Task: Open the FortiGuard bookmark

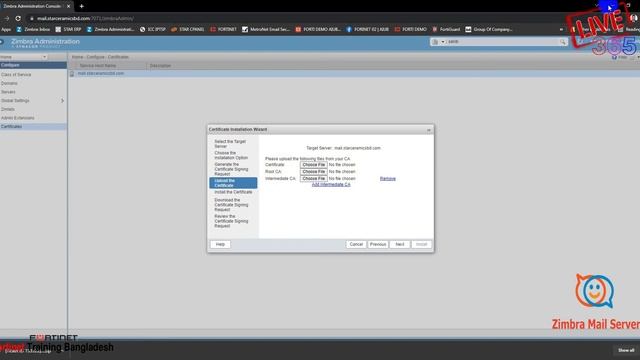Action: tap(446, 29)
